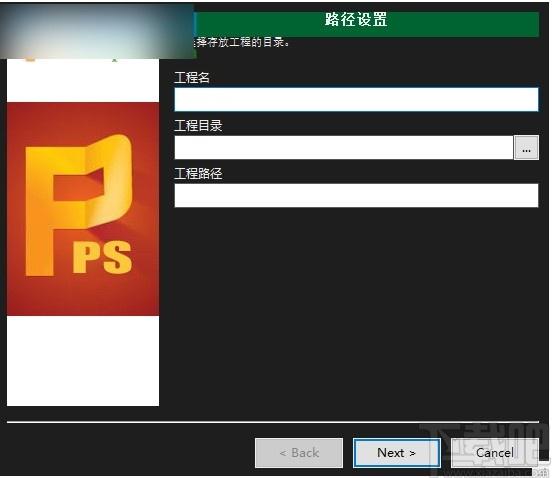Click the PPS logo image
The image size is (553, 478).
[83, 209]
